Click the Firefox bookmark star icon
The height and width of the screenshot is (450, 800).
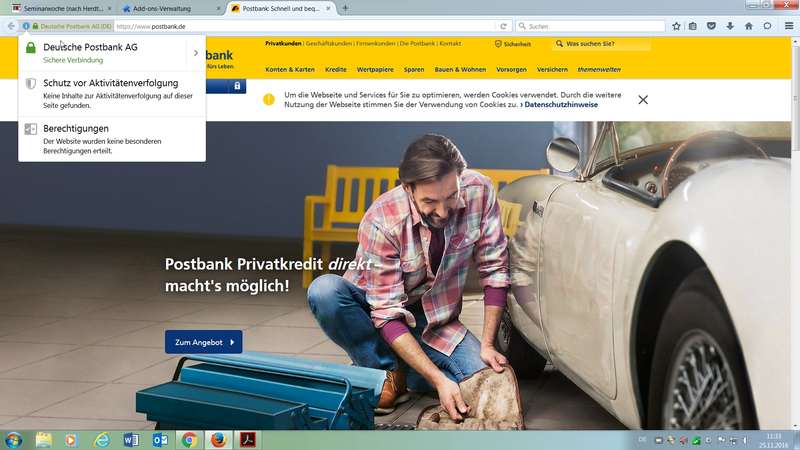(x=676, y=26)
